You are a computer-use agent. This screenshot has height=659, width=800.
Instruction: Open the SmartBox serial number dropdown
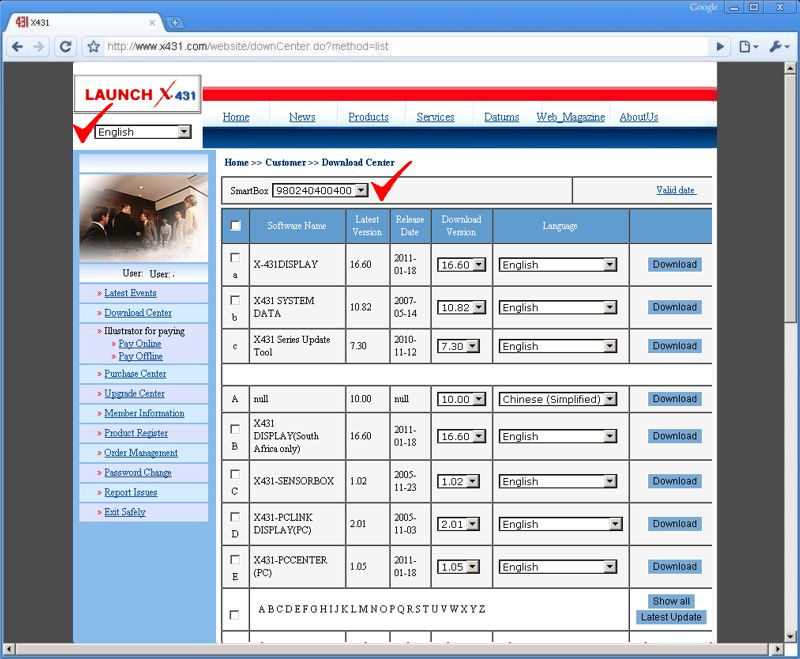point(320,190)
